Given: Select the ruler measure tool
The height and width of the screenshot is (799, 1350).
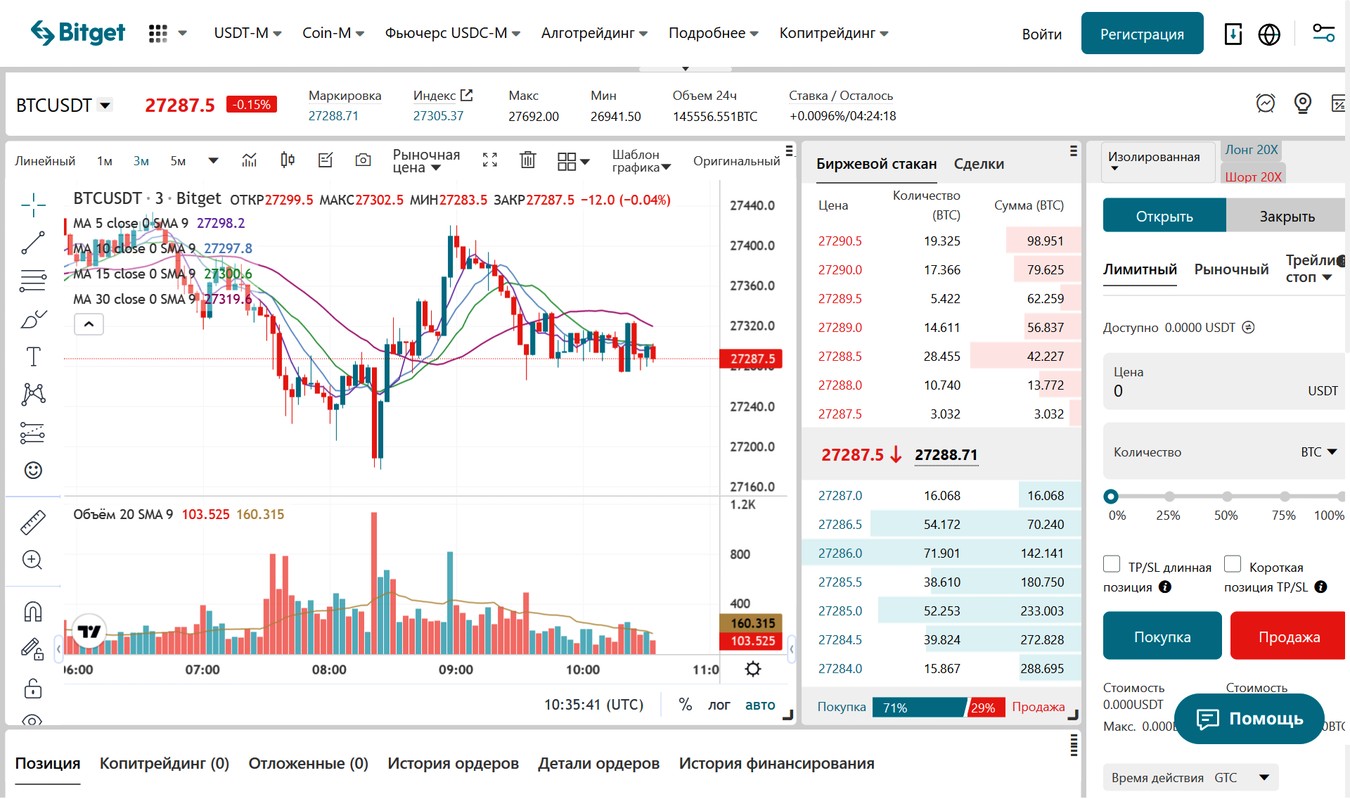Looking at the screenshot, I should pyautogui.click(x=33, y=522).
